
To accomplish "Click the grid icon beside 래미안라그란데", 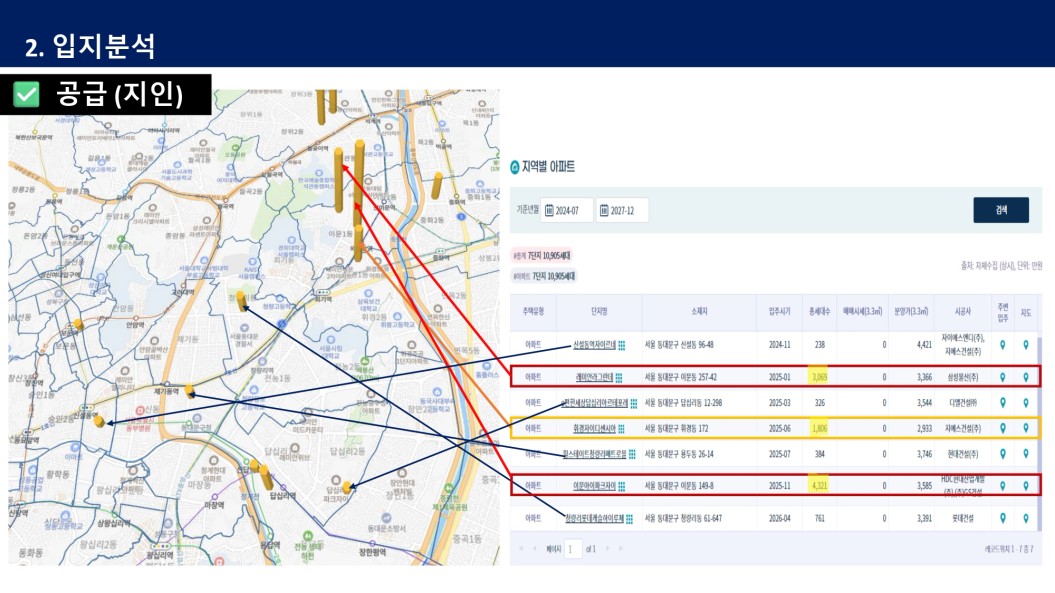I will [x=619, y=378].
